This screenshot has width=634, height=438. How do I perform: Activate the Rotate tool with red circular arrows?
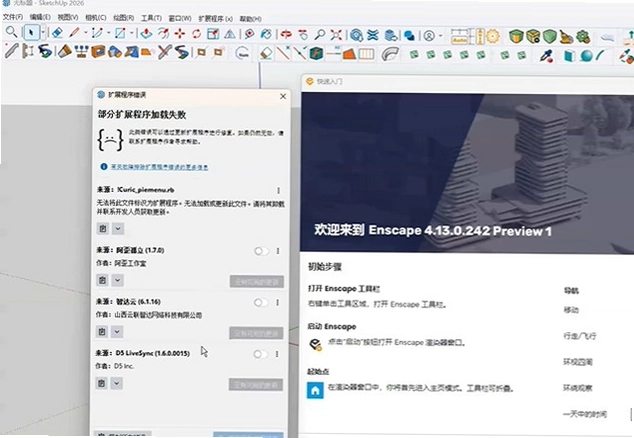(197, 34)
